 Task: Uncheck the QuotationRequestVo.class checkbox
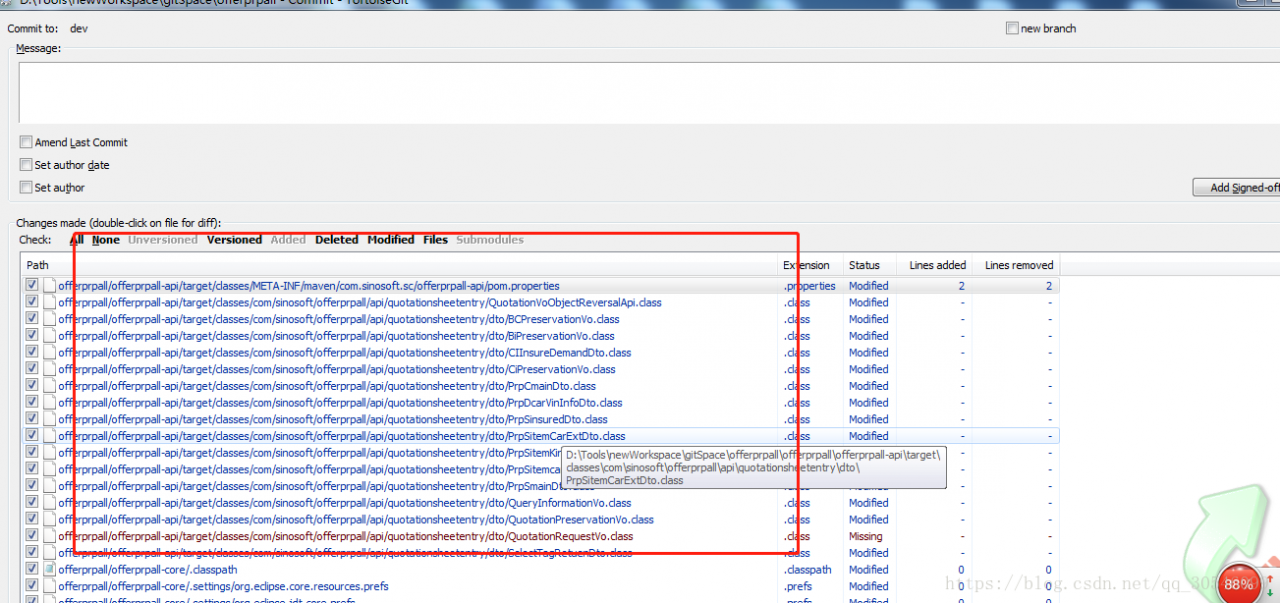tap(32, 535)
